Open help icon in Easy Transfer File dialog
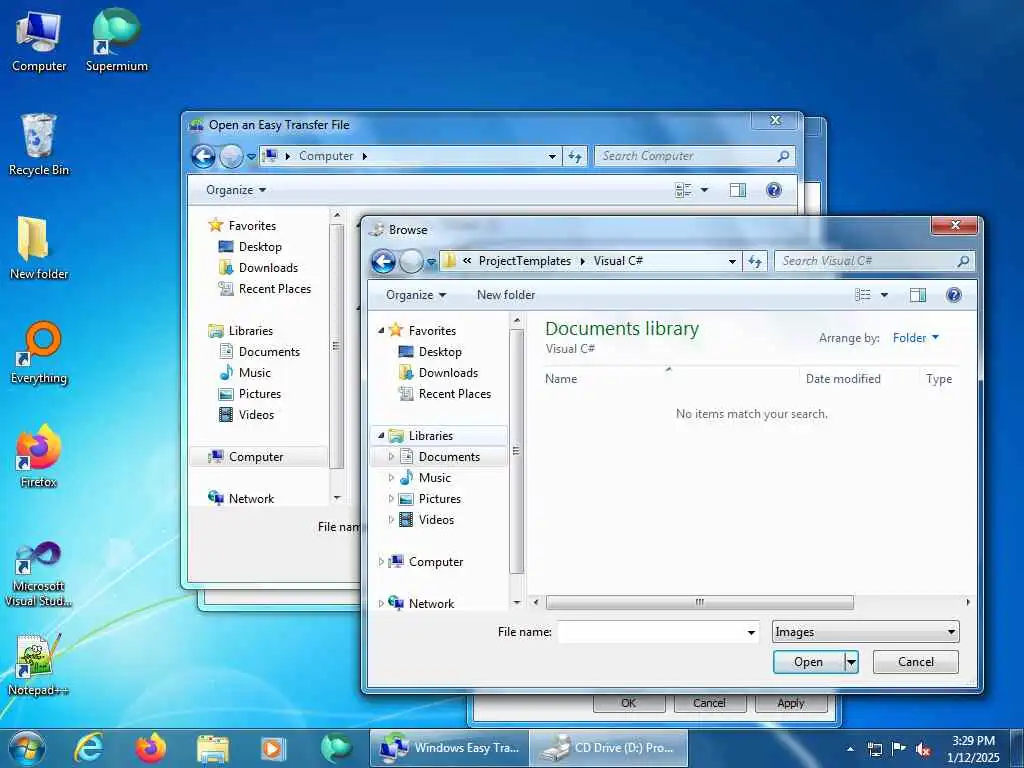This screenshot has height=768, width=1024. (x=774, y=190)
